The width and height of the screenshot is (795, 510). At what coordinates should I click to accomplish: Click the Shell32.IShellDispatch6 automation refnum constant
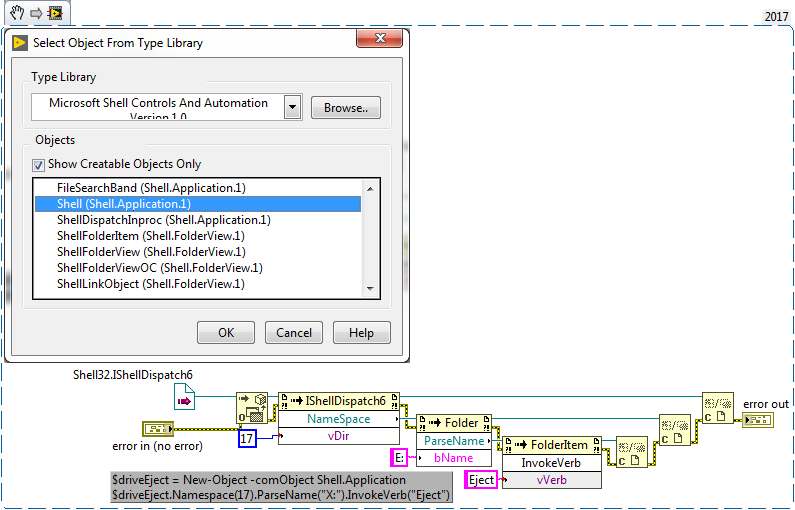coord(184,396)
